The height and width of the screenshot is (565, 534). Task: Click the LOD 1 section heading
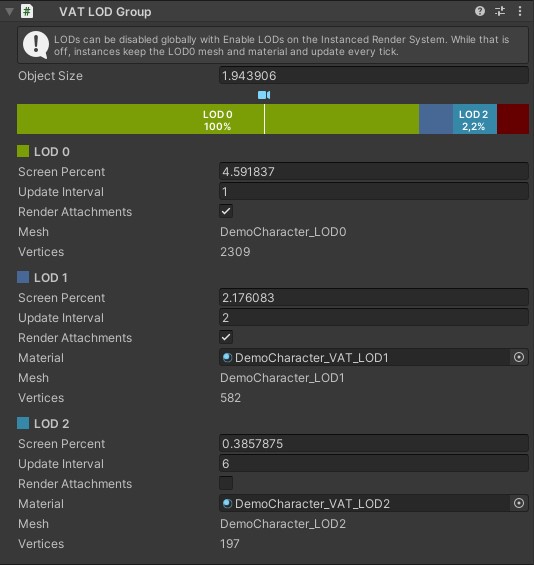51,278
